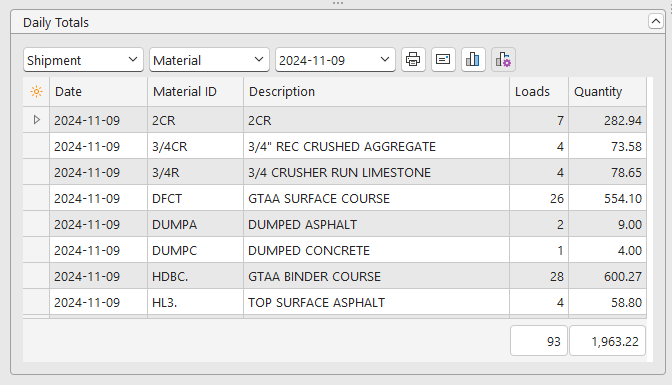Viewport: 672px width, 385px height.
Task: Open the Shipment dropdown
Action: [83, 60]
